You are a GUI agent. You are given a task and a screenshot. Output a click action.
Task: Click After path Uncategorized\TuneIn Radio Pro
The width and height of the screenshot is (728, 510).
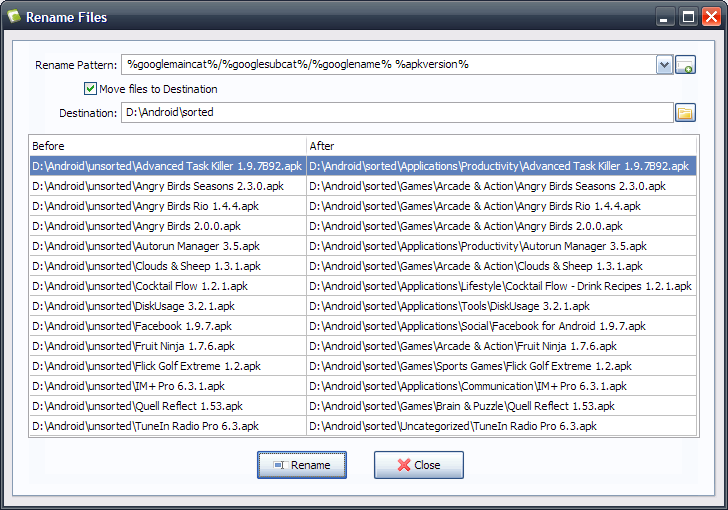click(x=502, y=425)
